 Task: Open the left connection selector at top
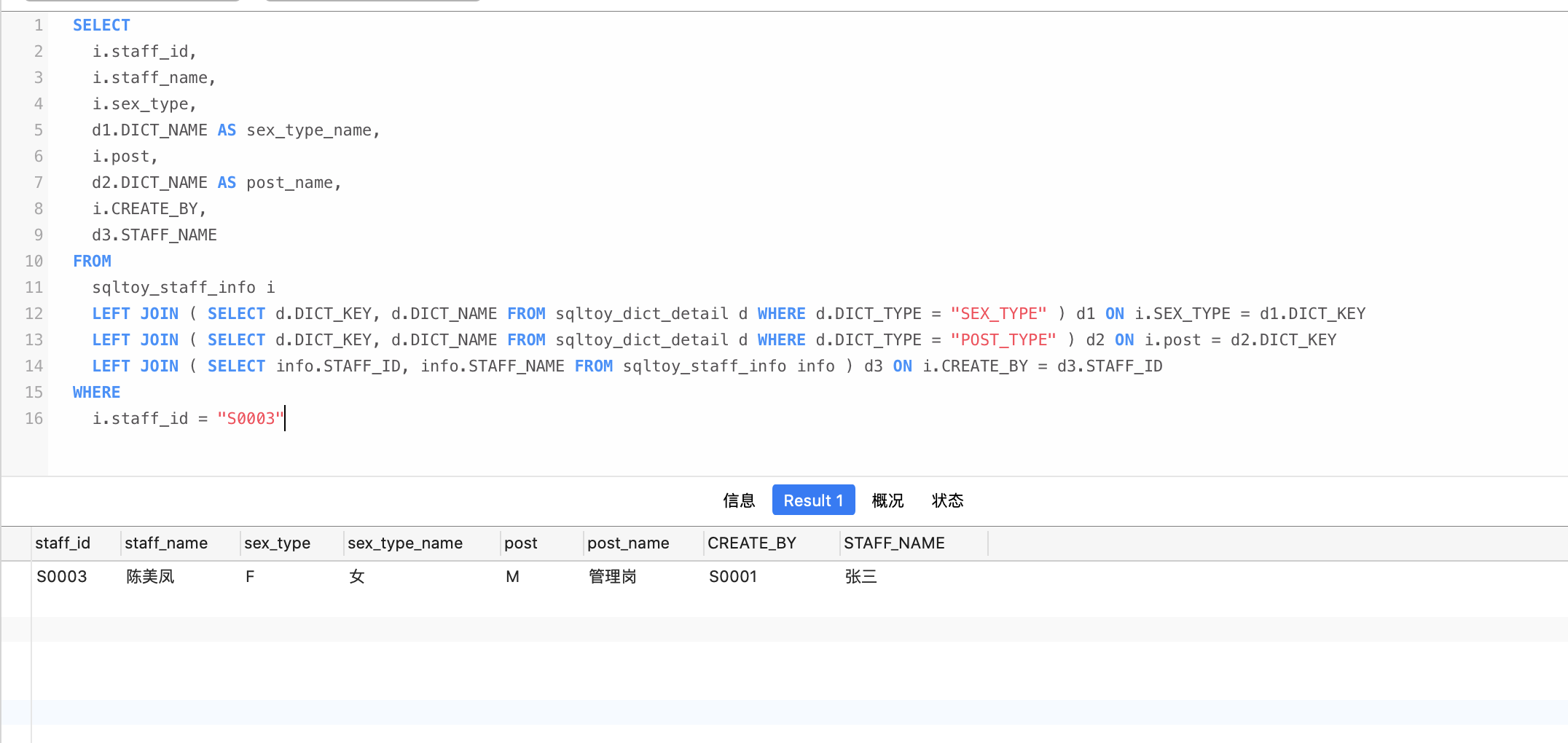pos(131,1)
